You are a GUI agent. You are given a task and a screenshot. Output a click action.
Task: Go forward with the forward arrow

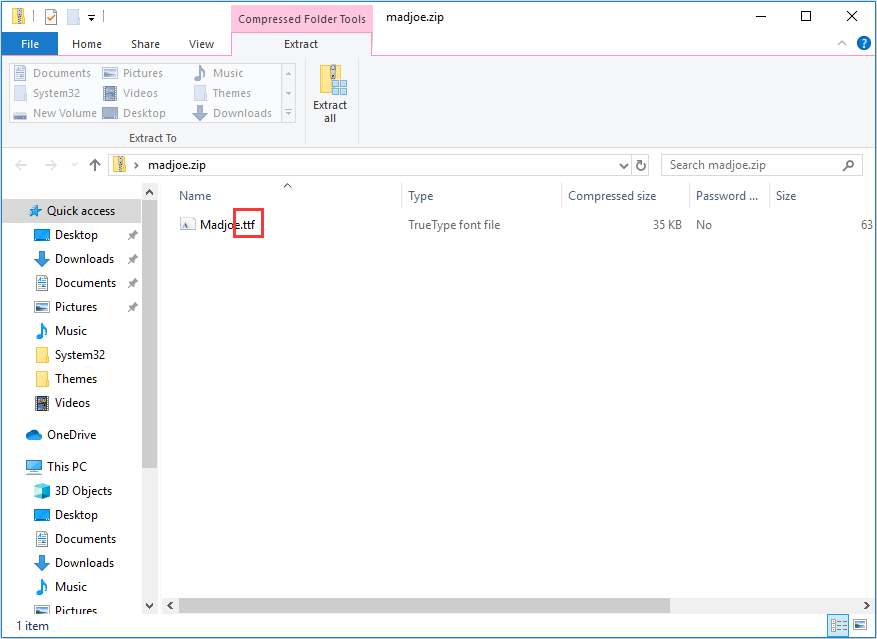click(x=50, y=165)
